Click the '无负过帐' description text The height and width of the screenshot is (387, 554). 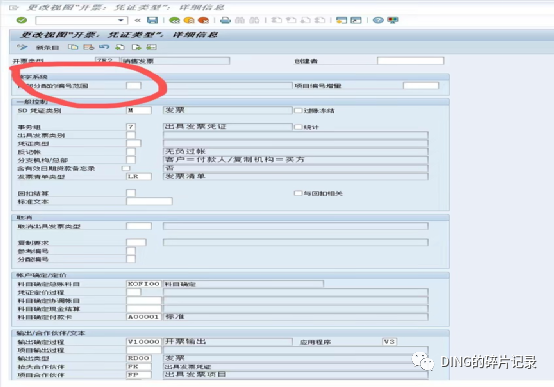coord(185,152)
